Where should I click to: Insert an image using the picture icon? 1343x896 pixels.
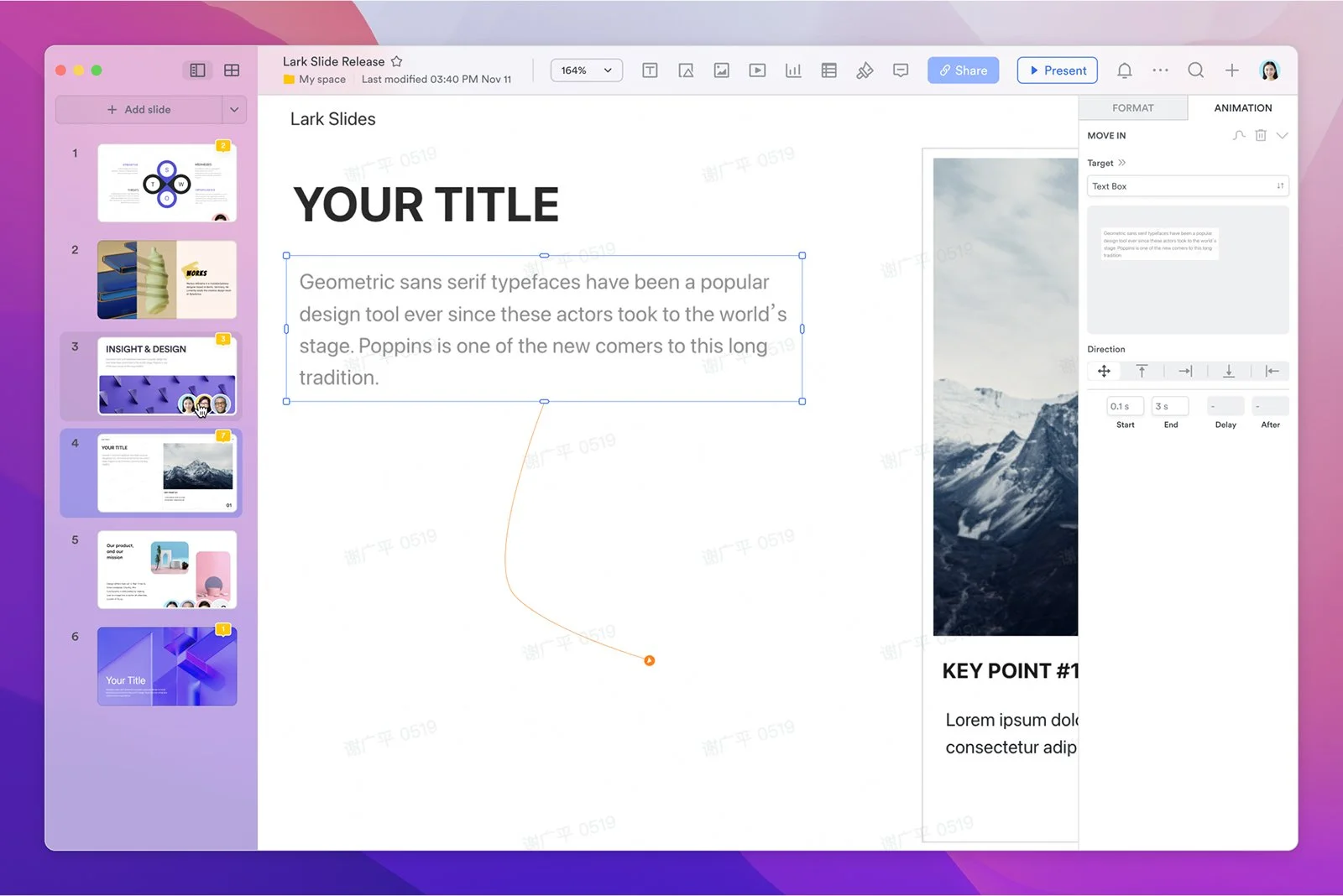(x=721, y=70)
